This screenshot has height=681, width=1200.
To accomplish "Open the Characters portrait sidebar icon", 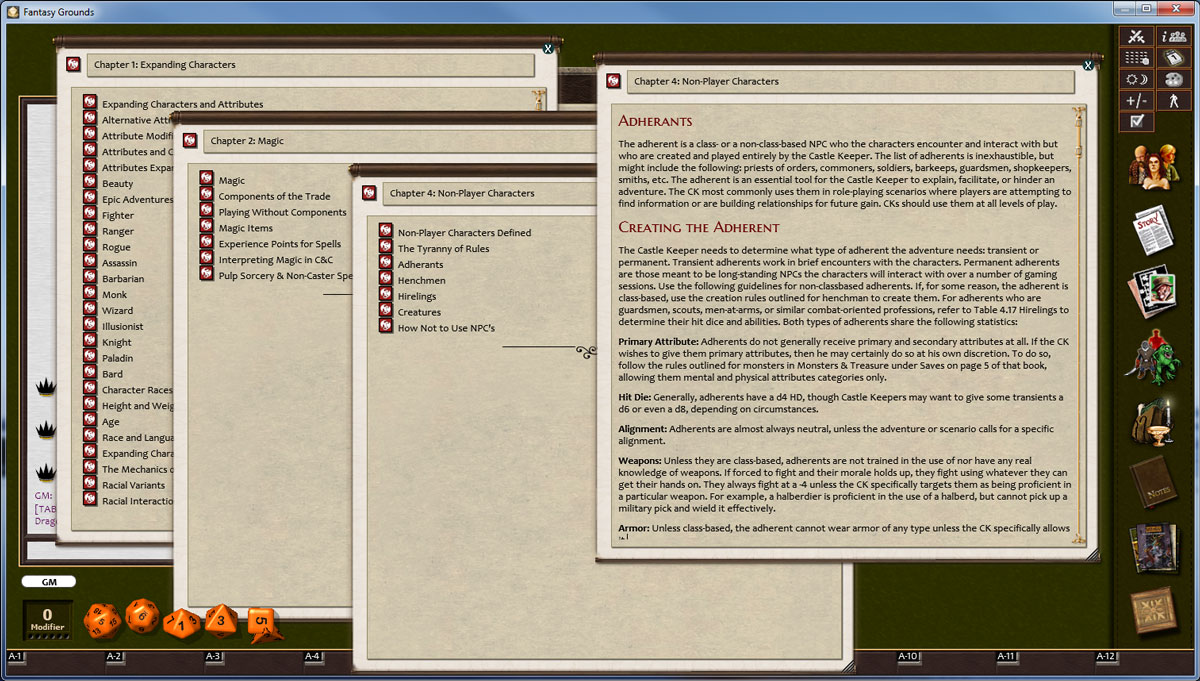I will coord(1154,167).
